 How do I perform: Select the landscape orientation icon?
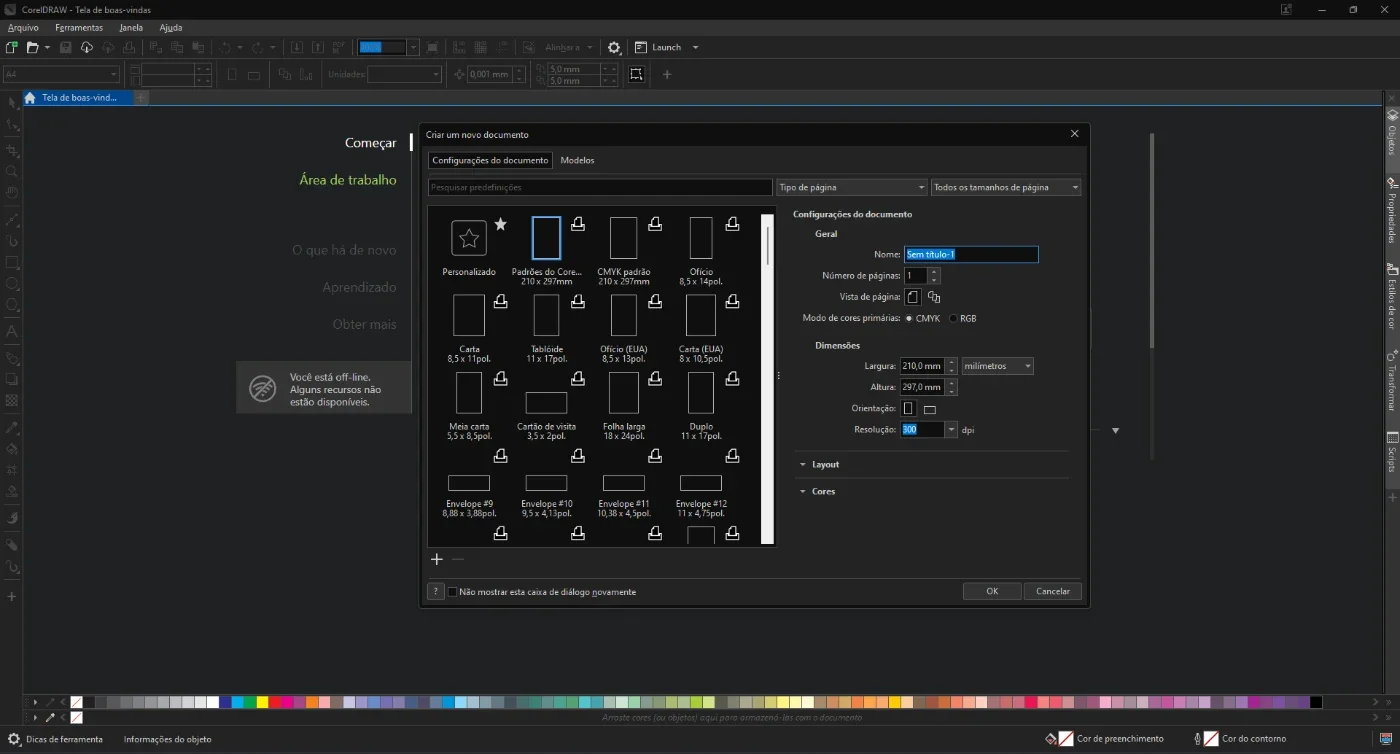[x=929, y=409]
